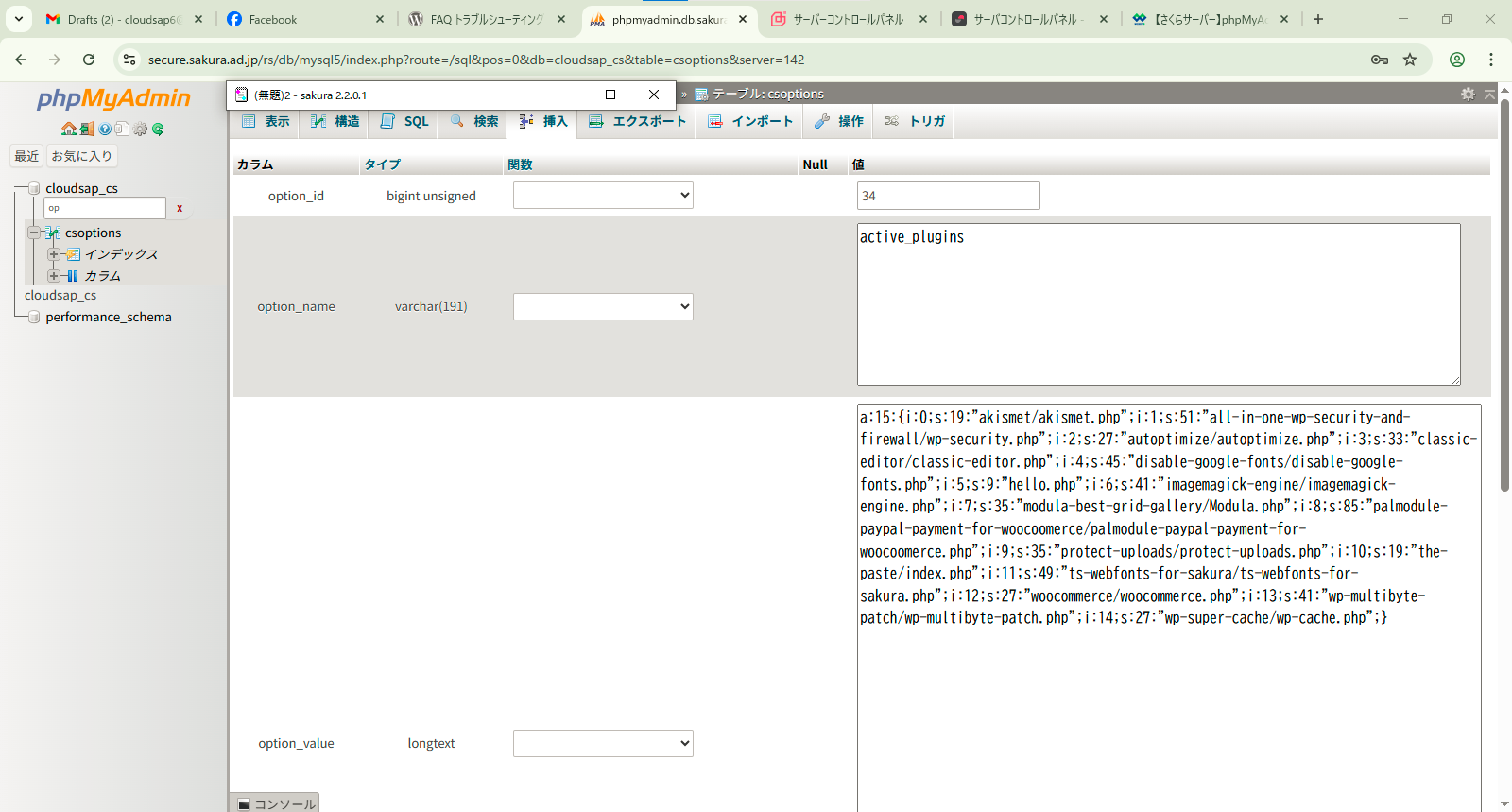Collapse the top header chevron icon
1512x812 pixels.
(x=1490, y=94)
